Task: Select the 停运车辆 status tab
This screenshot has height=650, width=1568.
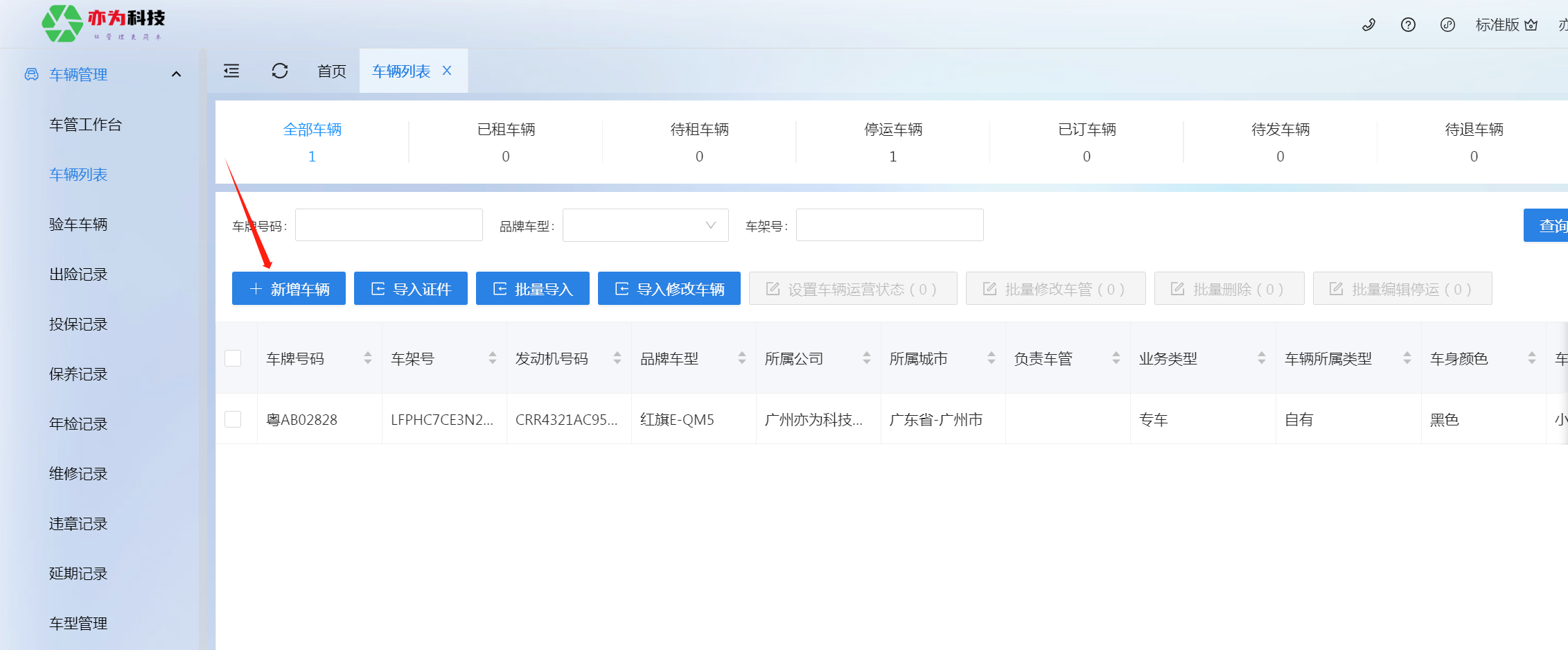Action: point(892,142)
